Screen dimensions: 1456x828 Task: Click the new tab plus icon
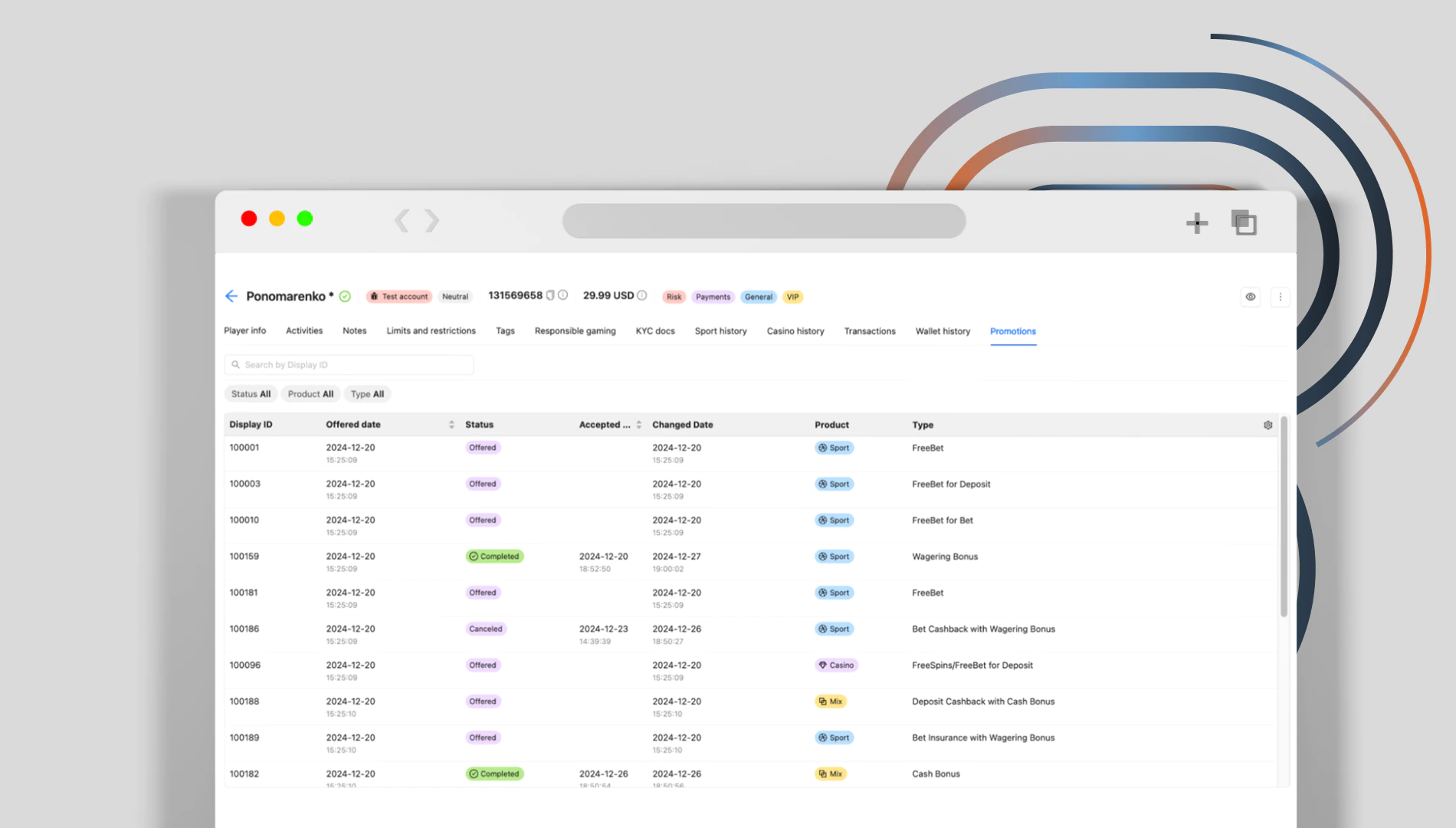point(1196,223)
